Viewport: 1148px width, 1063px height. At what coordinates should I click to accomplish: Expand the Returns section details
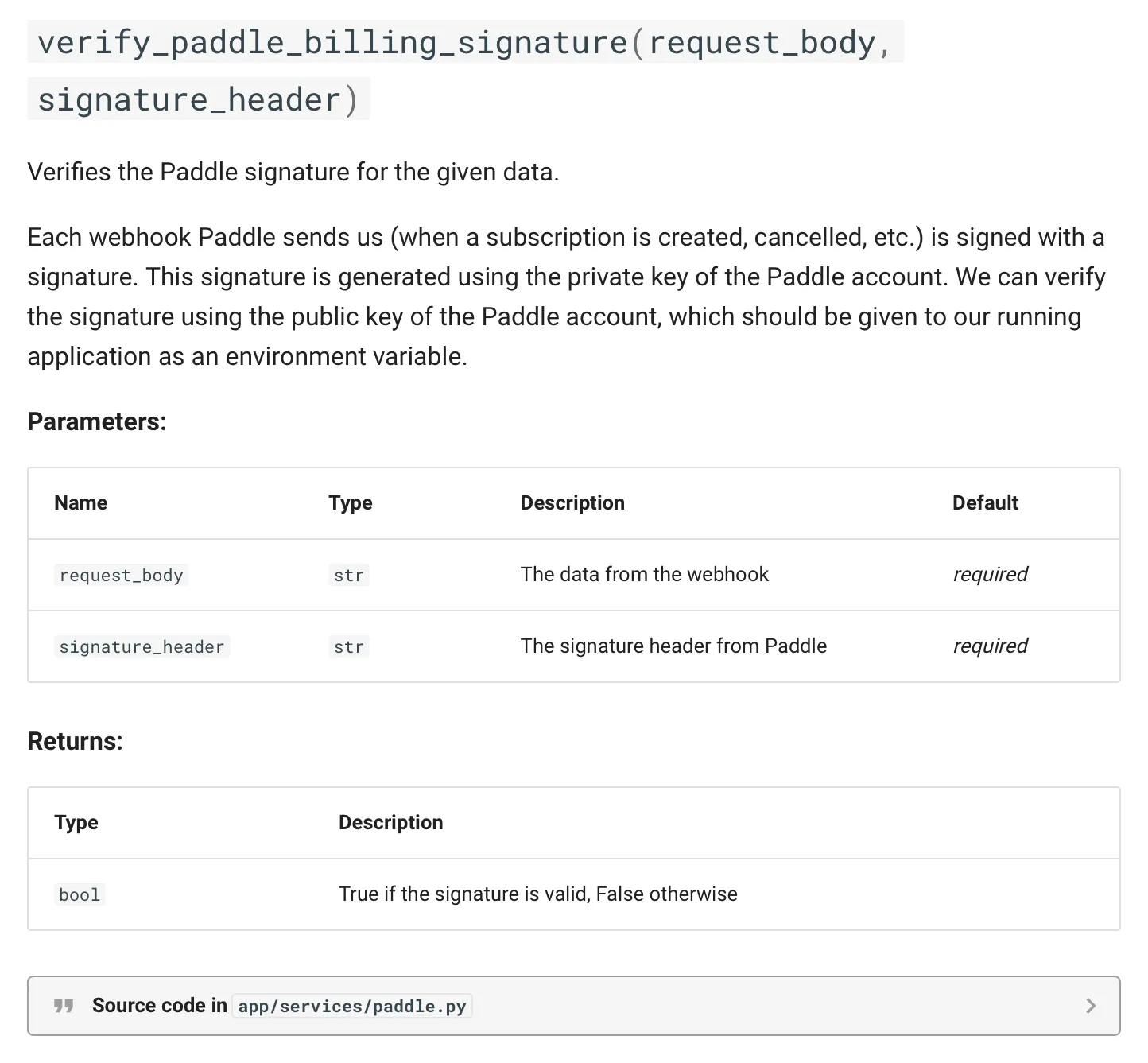click(76, 740)
